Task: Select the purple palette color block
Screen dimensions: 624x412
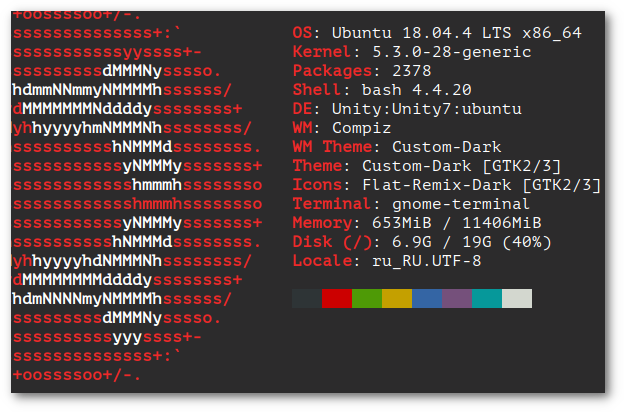Action: (457, 298)
